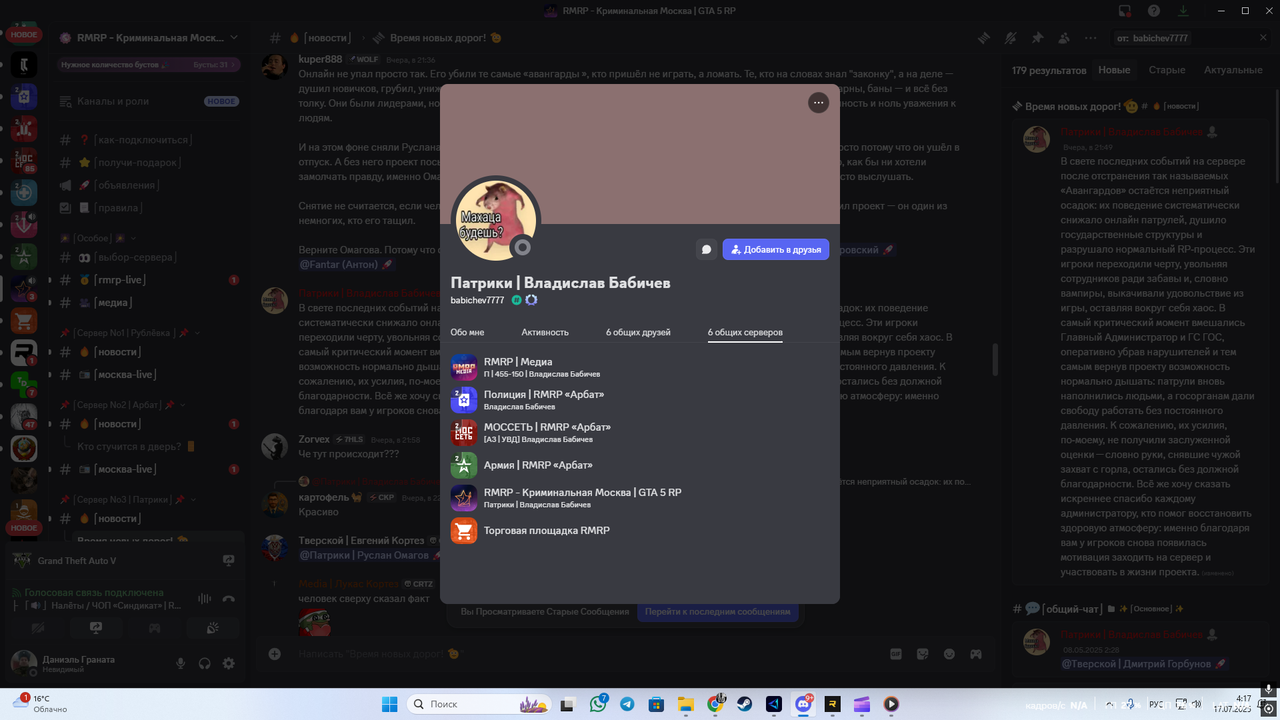Open Windows Start menu

(390, 704)
